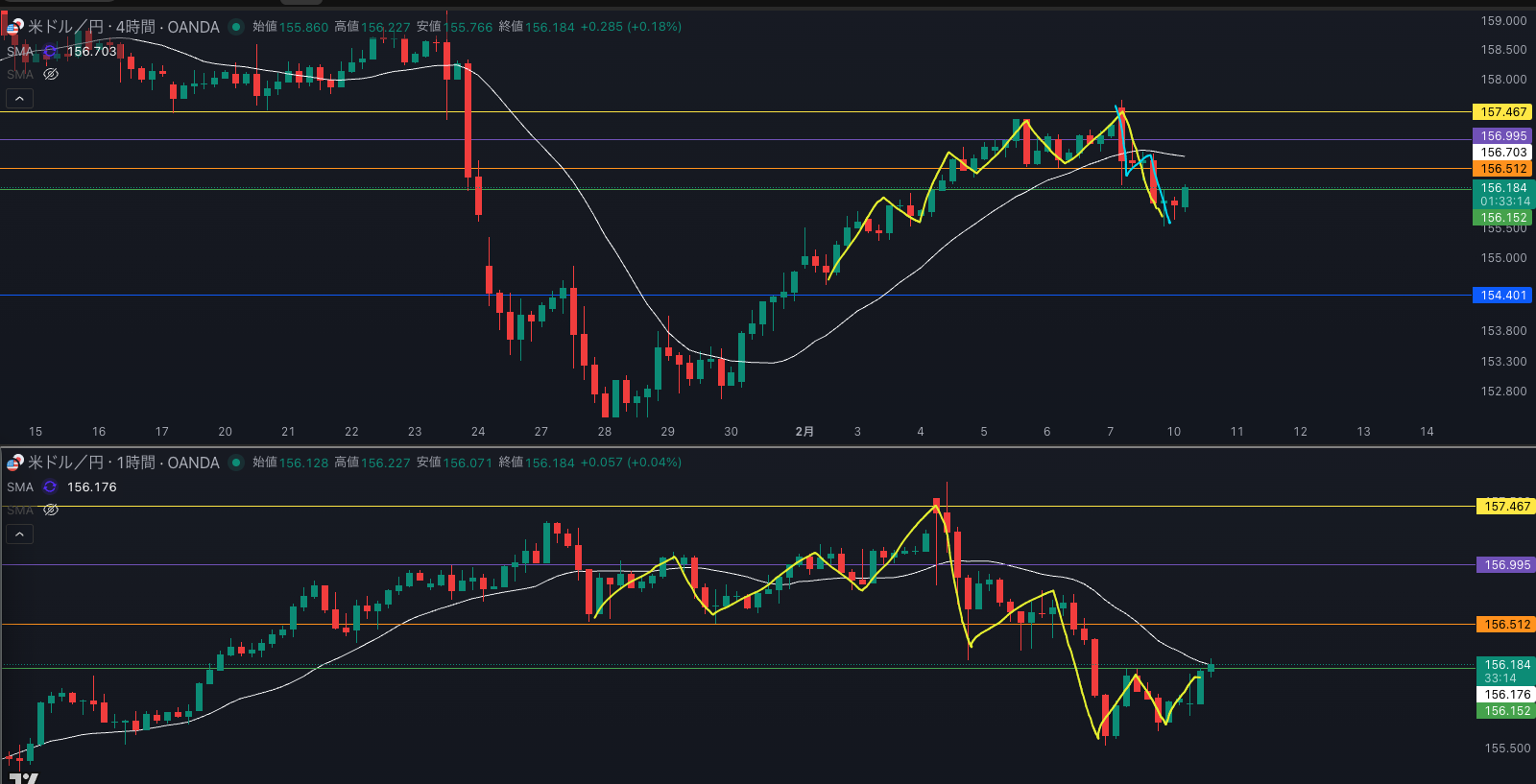Click the 2月 date marker on the time axis

pos(804,432)
